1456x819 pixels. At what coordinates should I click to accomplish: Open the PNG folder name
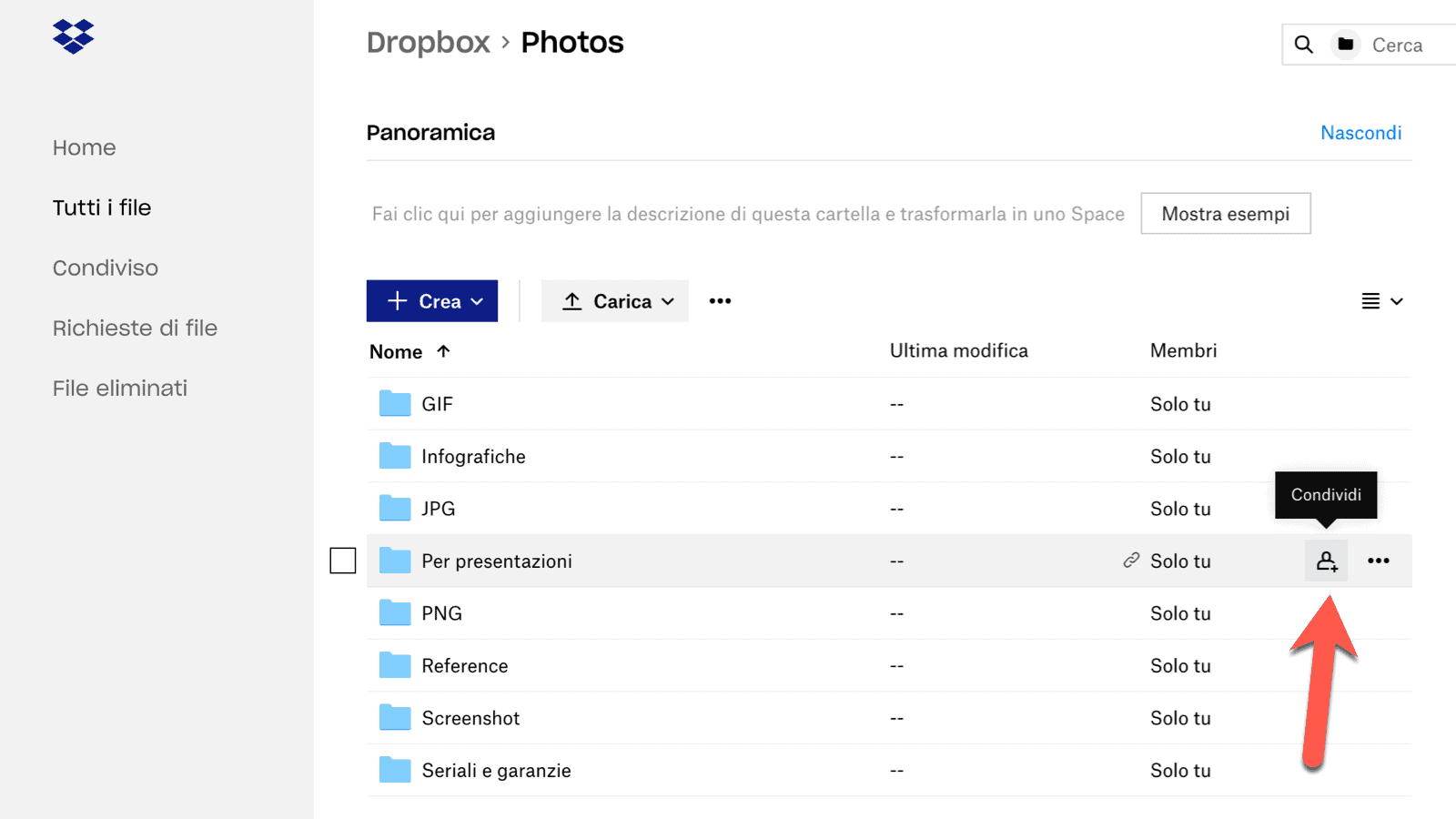point(441,613)
